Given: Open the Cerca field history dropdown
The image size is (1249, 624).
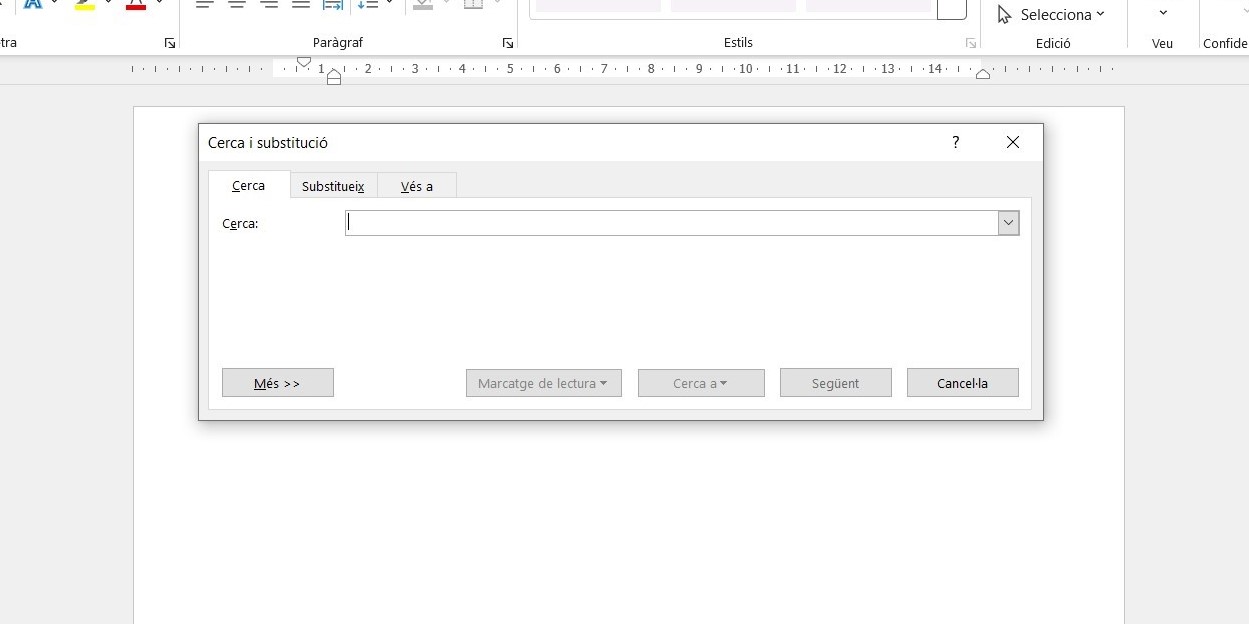Looking at the screenshot, I should click(1008, 223).
